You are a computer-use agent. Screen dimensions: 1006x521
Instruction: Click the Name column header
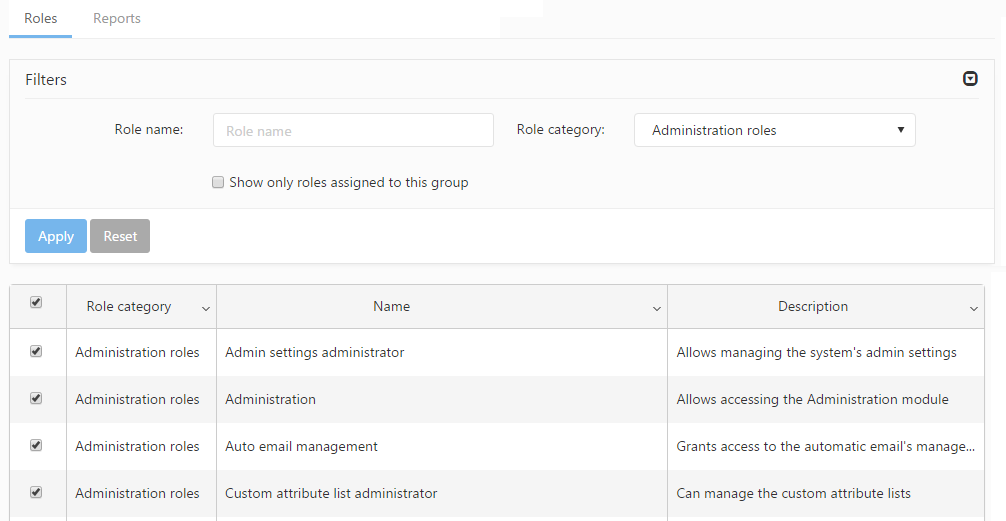(x=391, y=307)
